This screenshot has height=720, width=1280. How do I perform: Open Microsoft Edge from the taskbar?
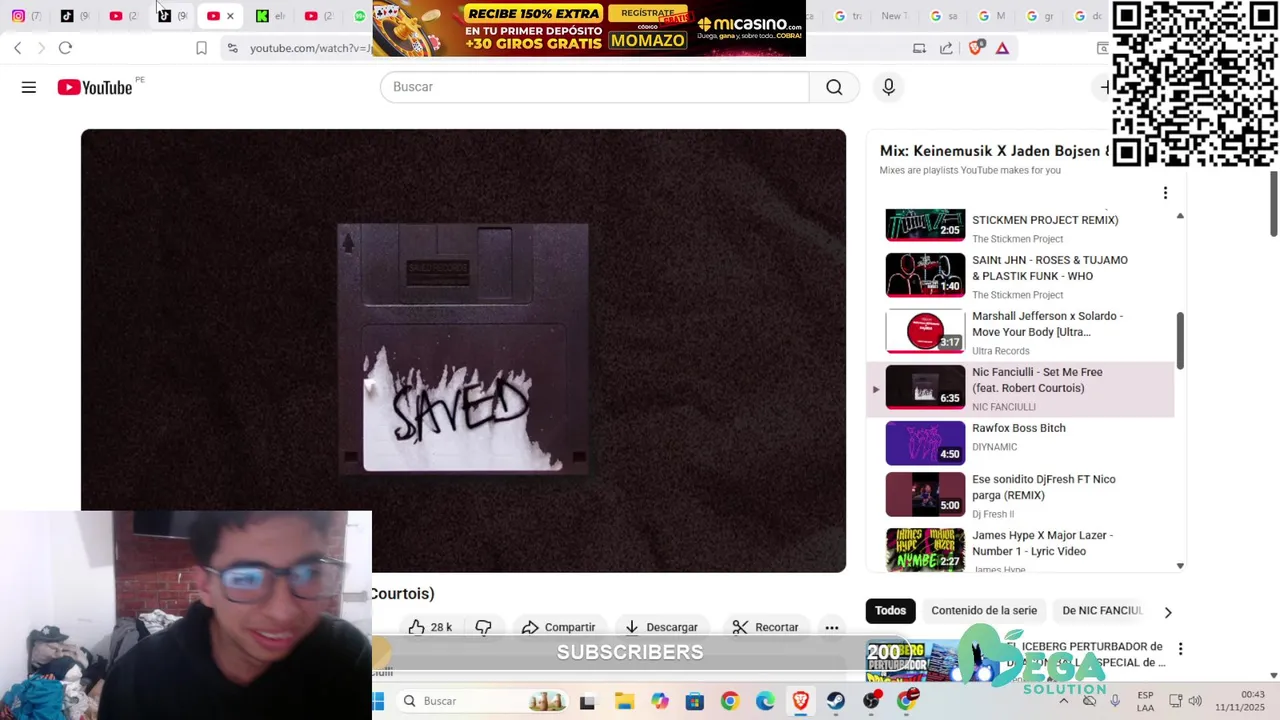tap(765, 702)
